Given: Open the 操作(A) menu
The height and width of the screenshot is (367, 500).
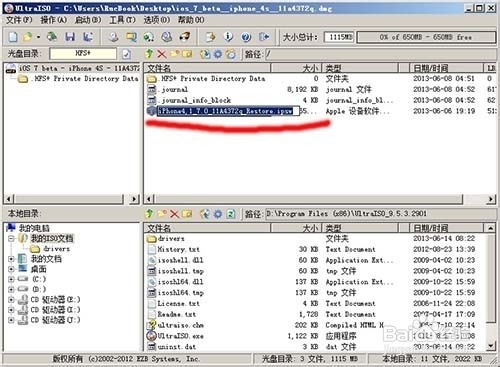Looking at the screenshot, I should click(x=54, y=20).
